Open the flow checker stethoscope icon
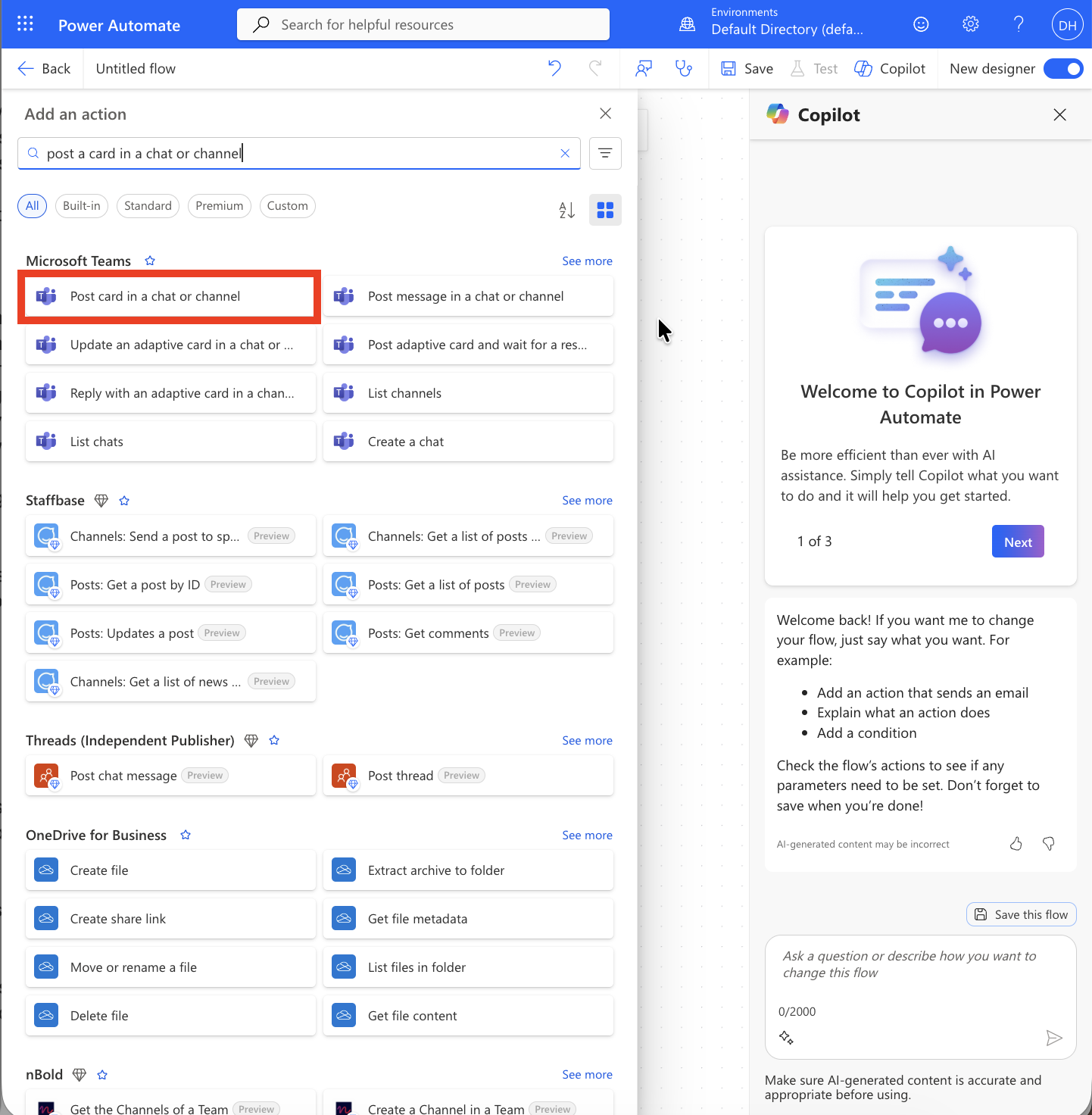Image resolution: width=1092 pixels, height=1115 pixels. click(684, 69)
